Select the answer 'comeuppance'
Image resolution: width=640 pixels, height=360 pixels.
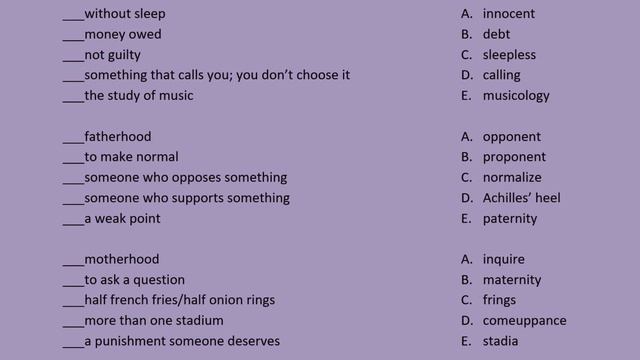[x=524, y=321]
